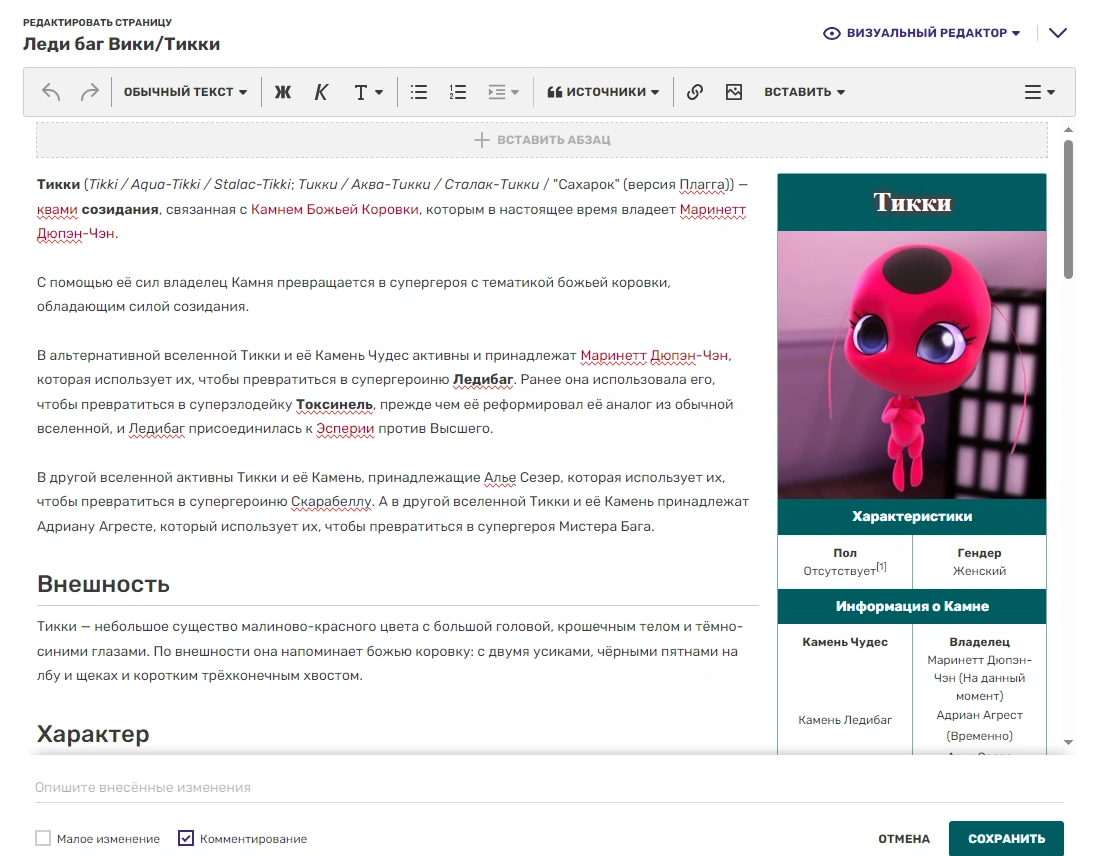Click the word Скарабеллу in text

pos(331,502)
